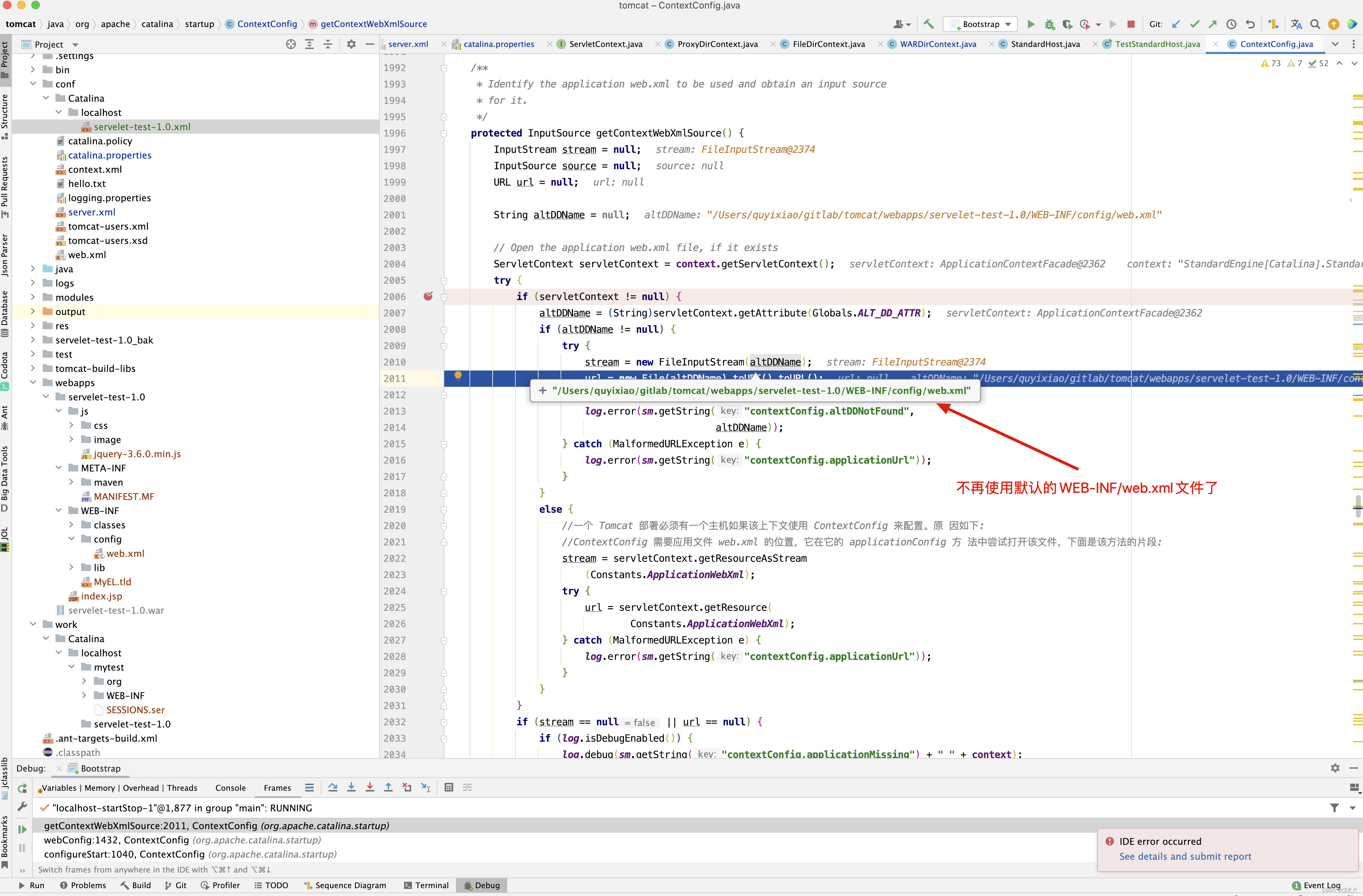Click the Evaluate Expression calculator icon
The height and width of the screenshot is (896, 1363).
tap(449, 788)
